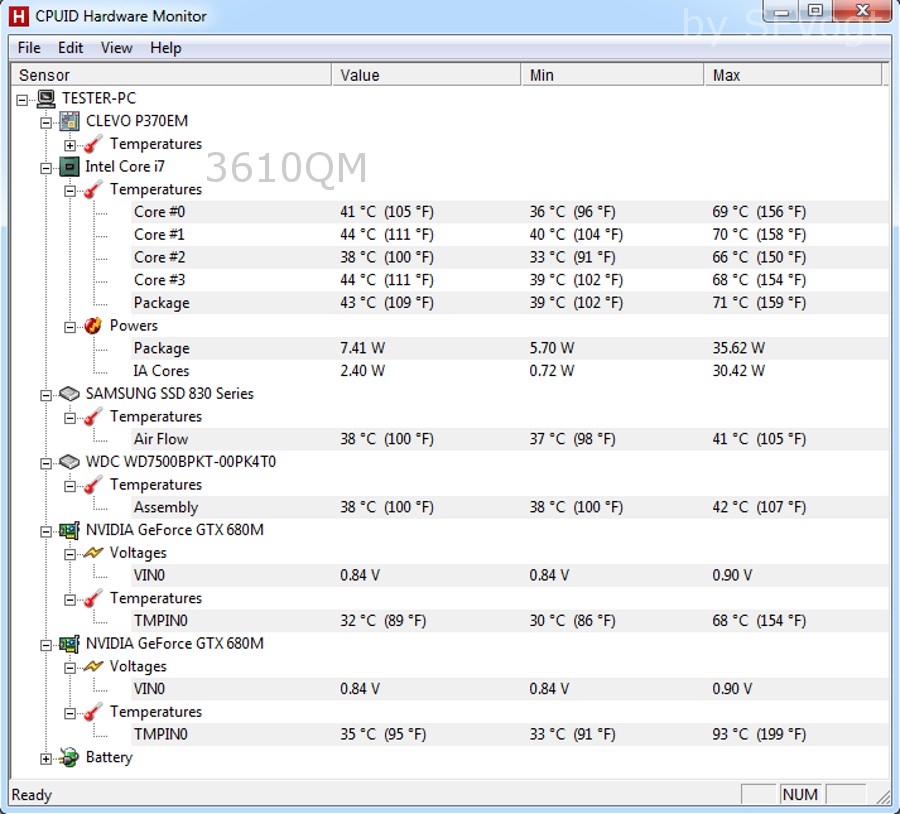Screen dimensions: 900x814
Task: Select the Core #3 row
Action: click(x=510, y=280)
